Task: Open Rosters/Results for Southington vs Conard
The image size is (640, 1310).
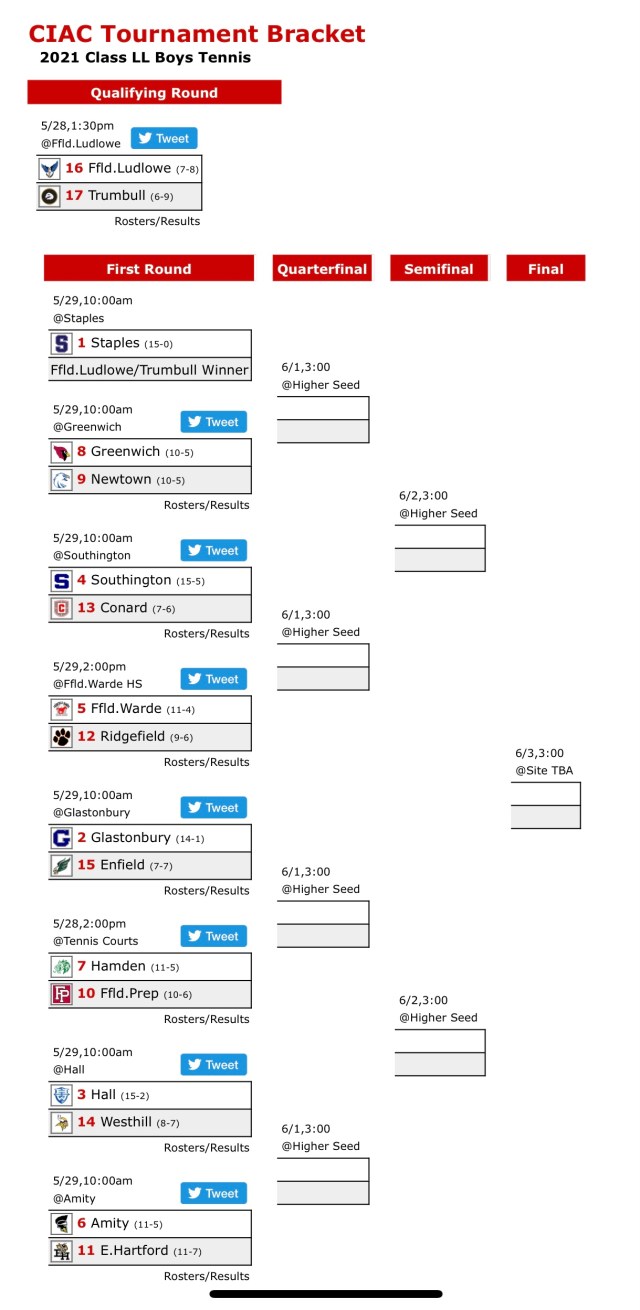Action: click(x=206, y=633)
